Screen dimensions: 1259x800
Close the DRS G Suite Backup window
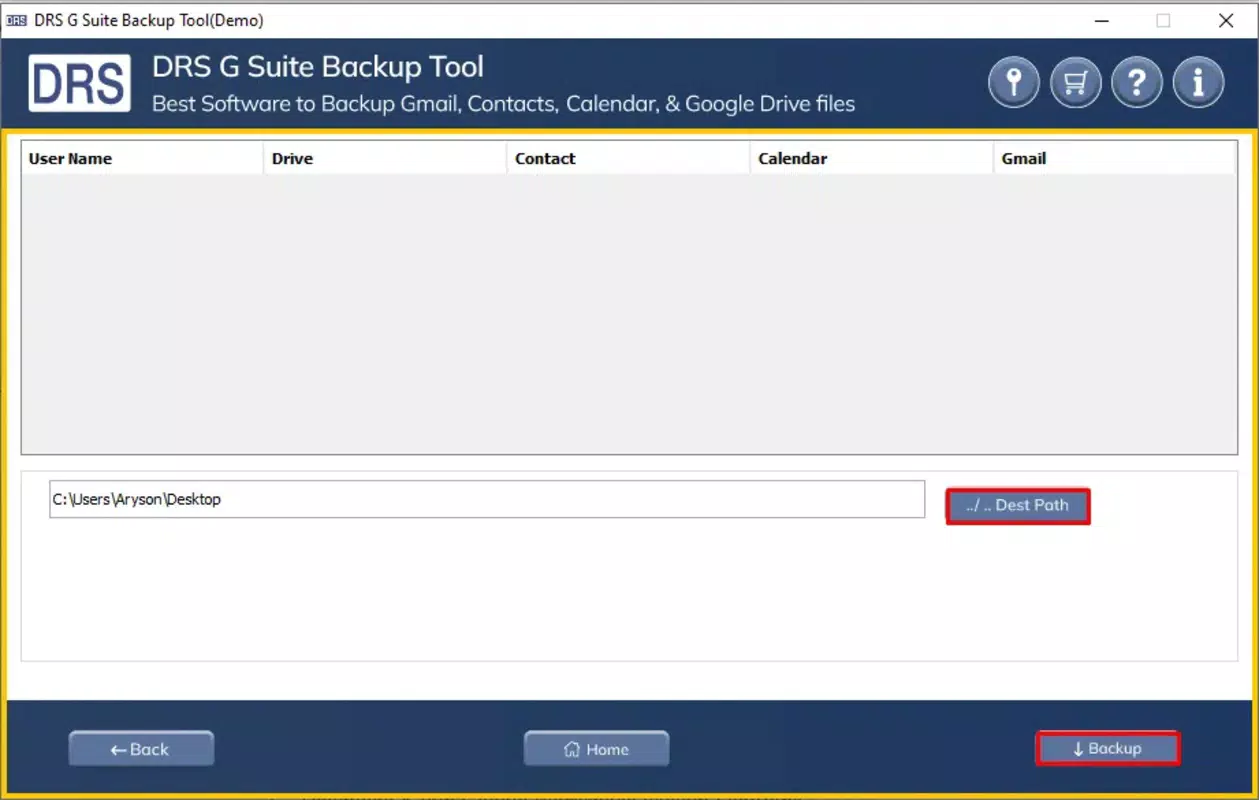click(1225, 20)
